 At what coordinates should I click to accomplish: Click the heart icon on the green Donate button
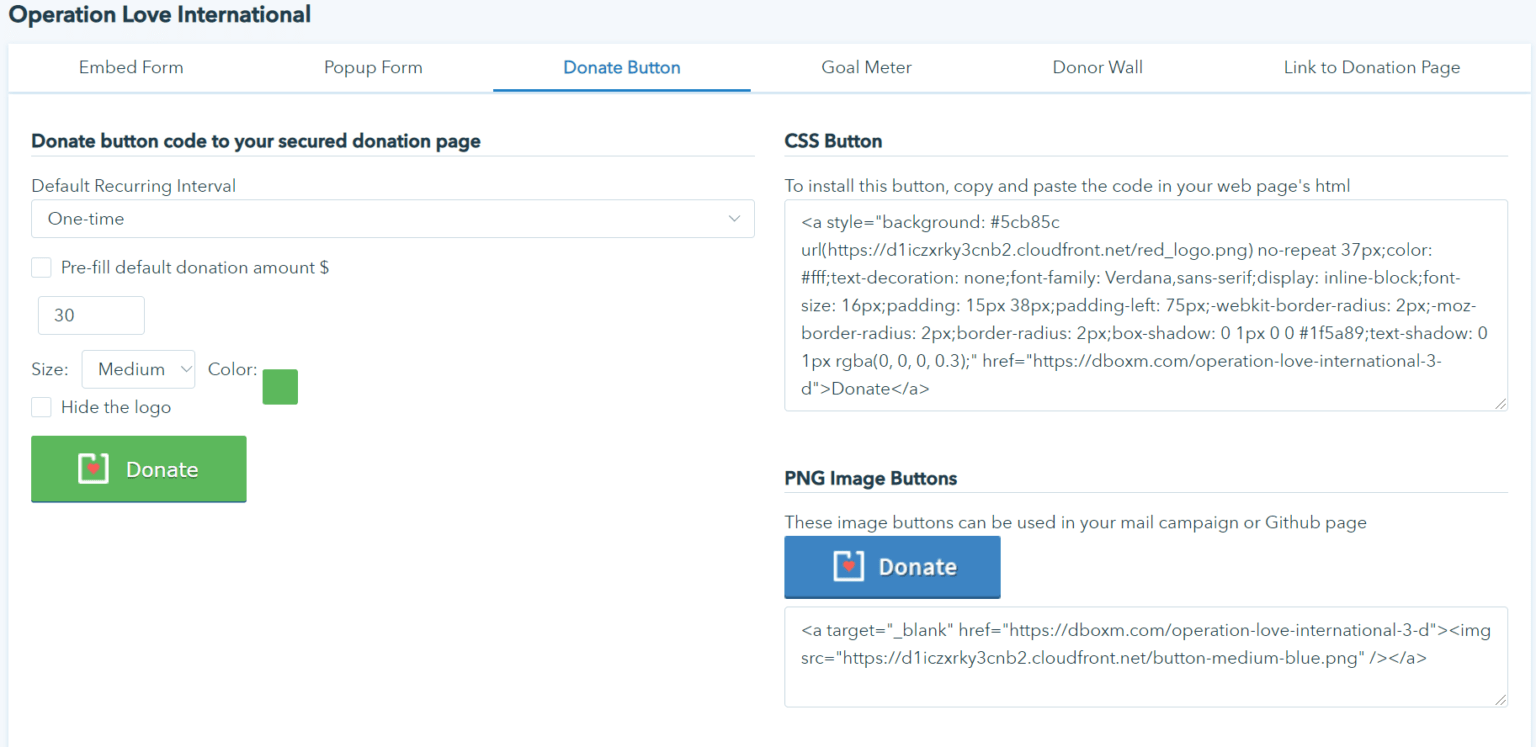click(x=92, y=468)
